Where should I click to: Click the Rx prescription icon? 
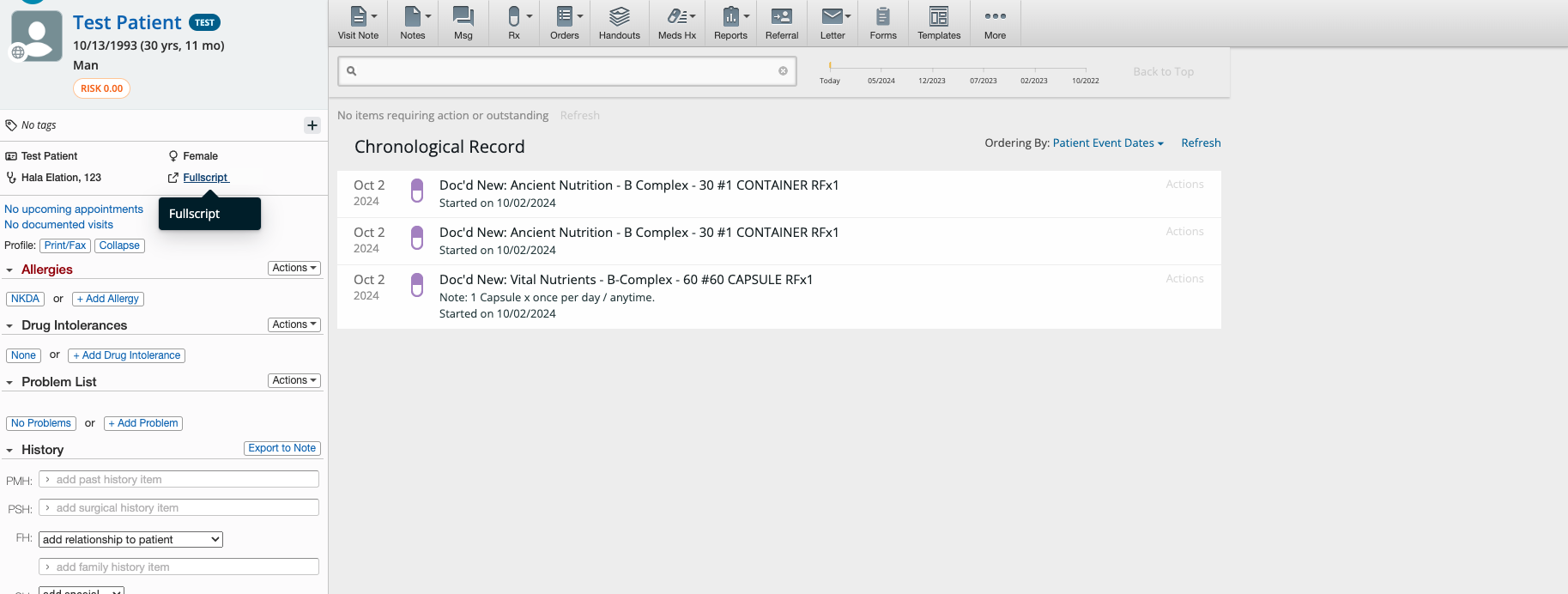click(514, 23)
